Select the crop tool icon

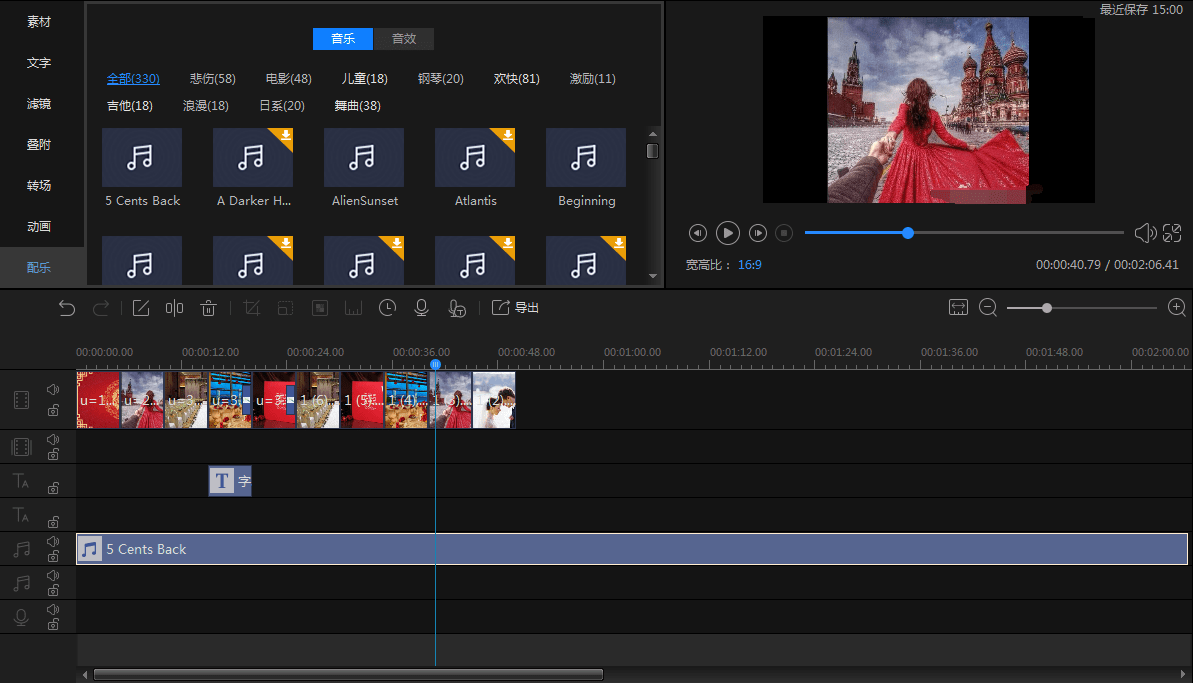(x=252, y=308)
